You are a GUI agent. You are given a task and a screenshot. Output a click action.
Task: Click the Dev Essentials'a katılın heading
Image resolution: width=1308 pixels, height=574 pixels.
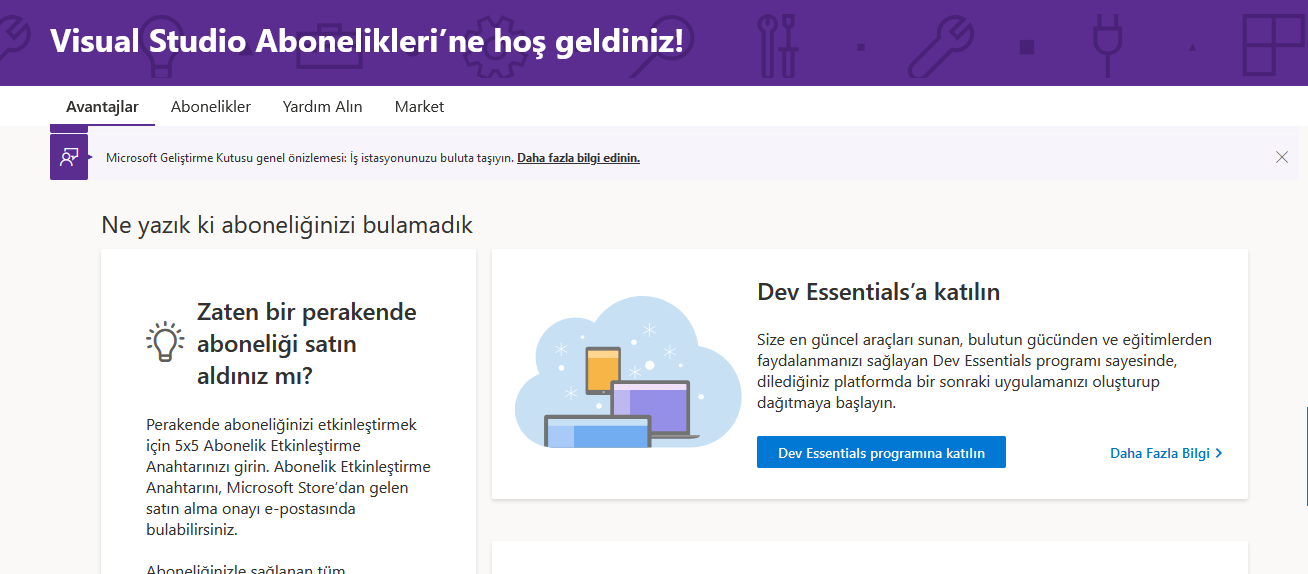[879, 292]
